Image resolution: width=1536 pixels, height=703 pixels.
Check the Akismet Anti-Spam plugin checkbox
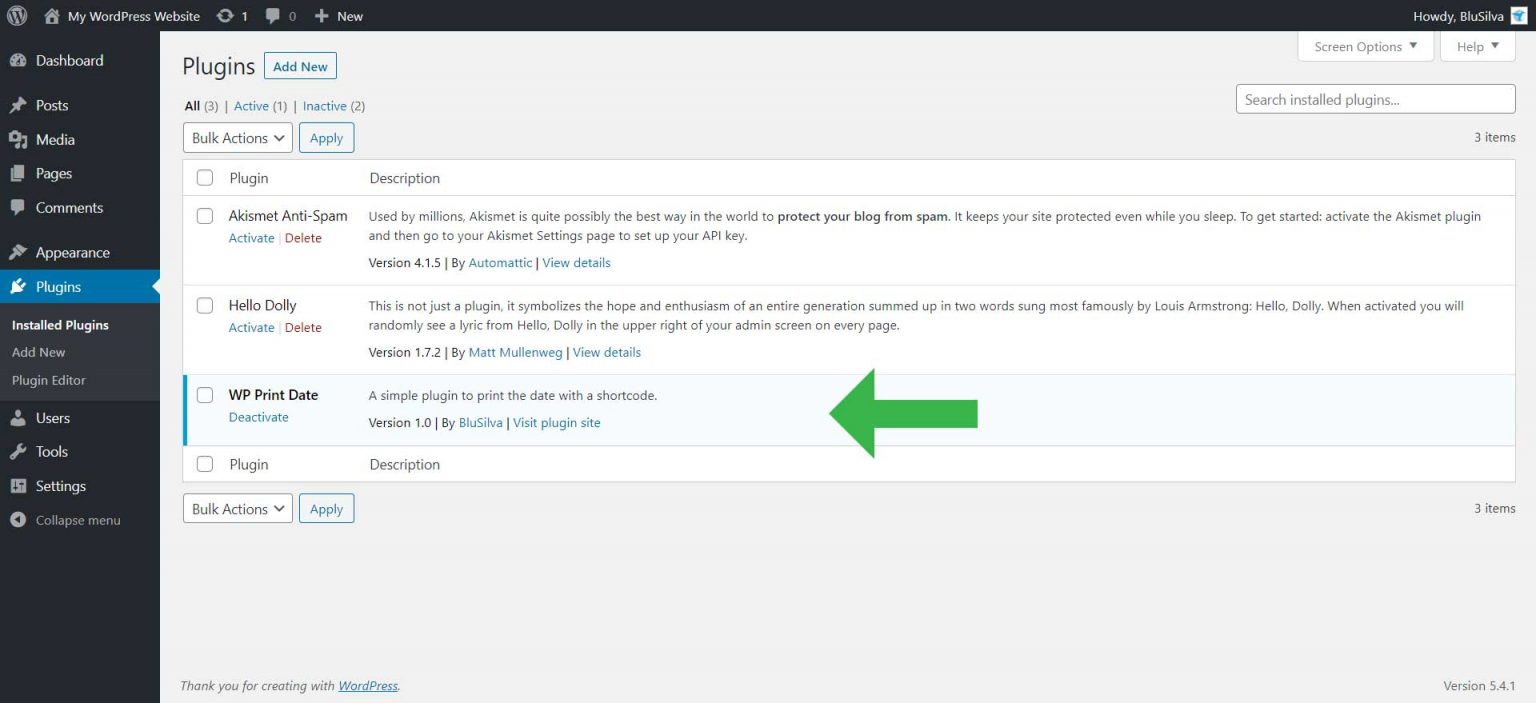[205, 215]
